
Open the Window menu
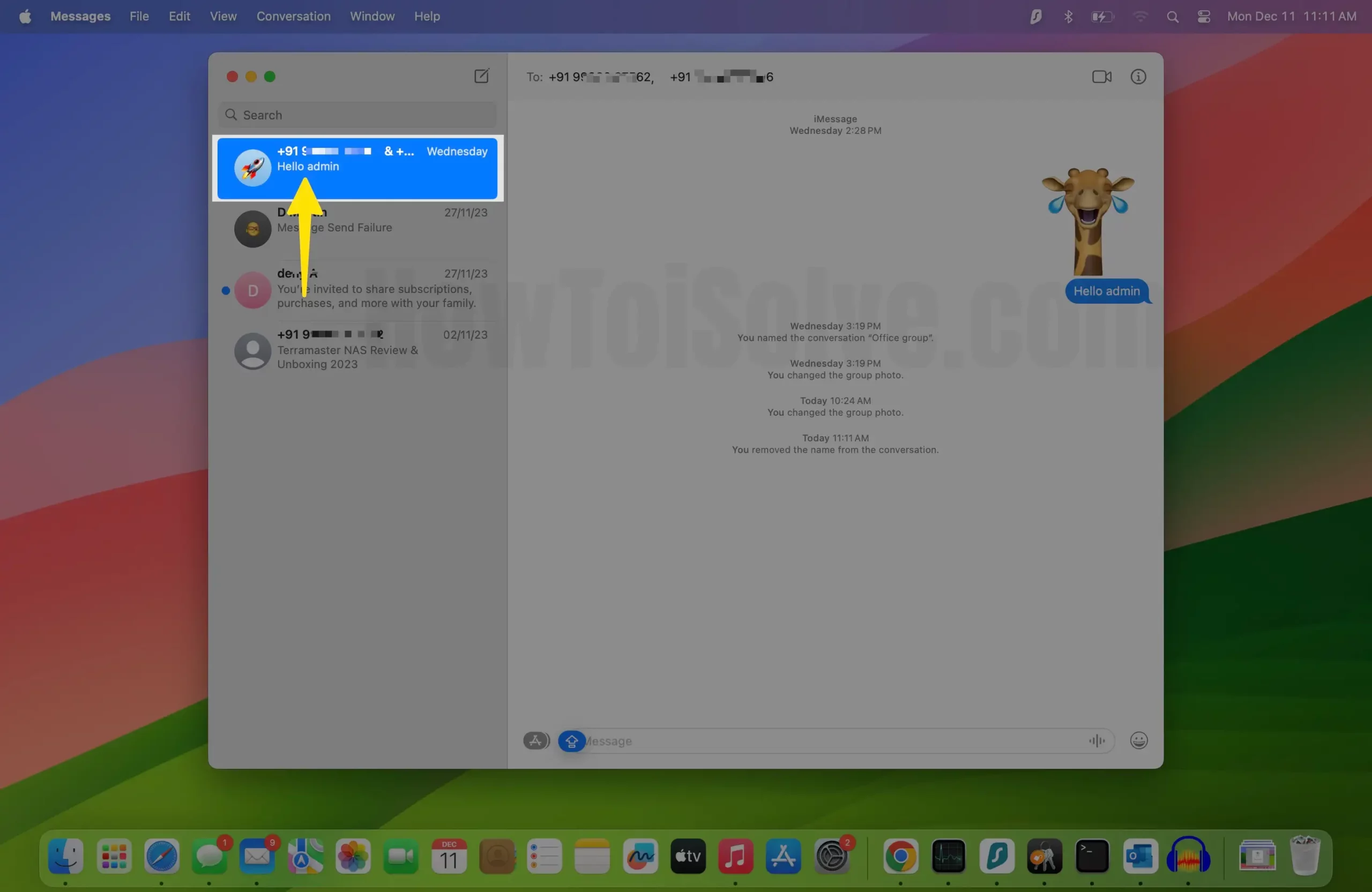(372, 17)
